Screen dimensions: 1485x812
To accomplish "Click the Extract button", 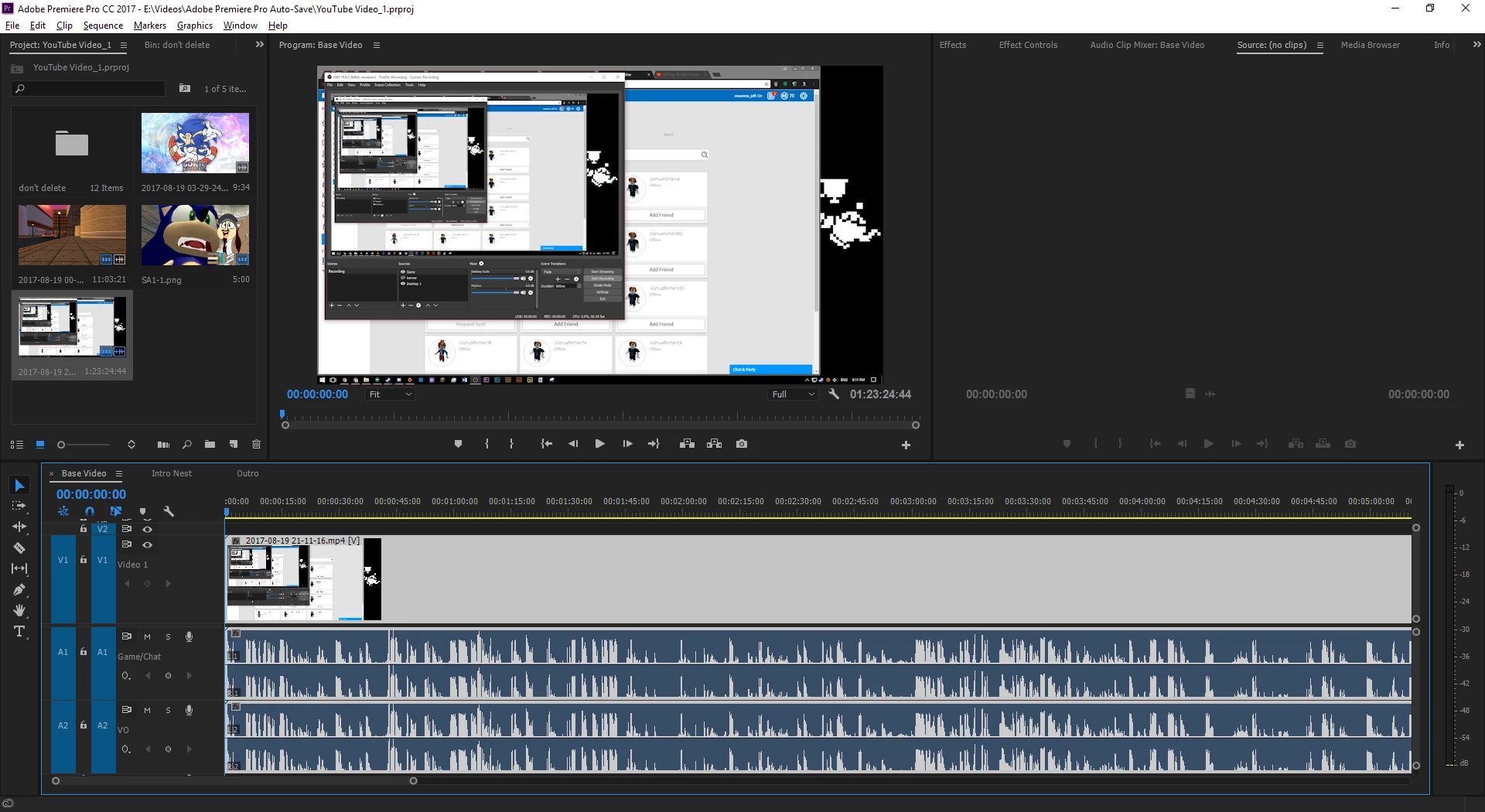I will click(x=715, y=444).
